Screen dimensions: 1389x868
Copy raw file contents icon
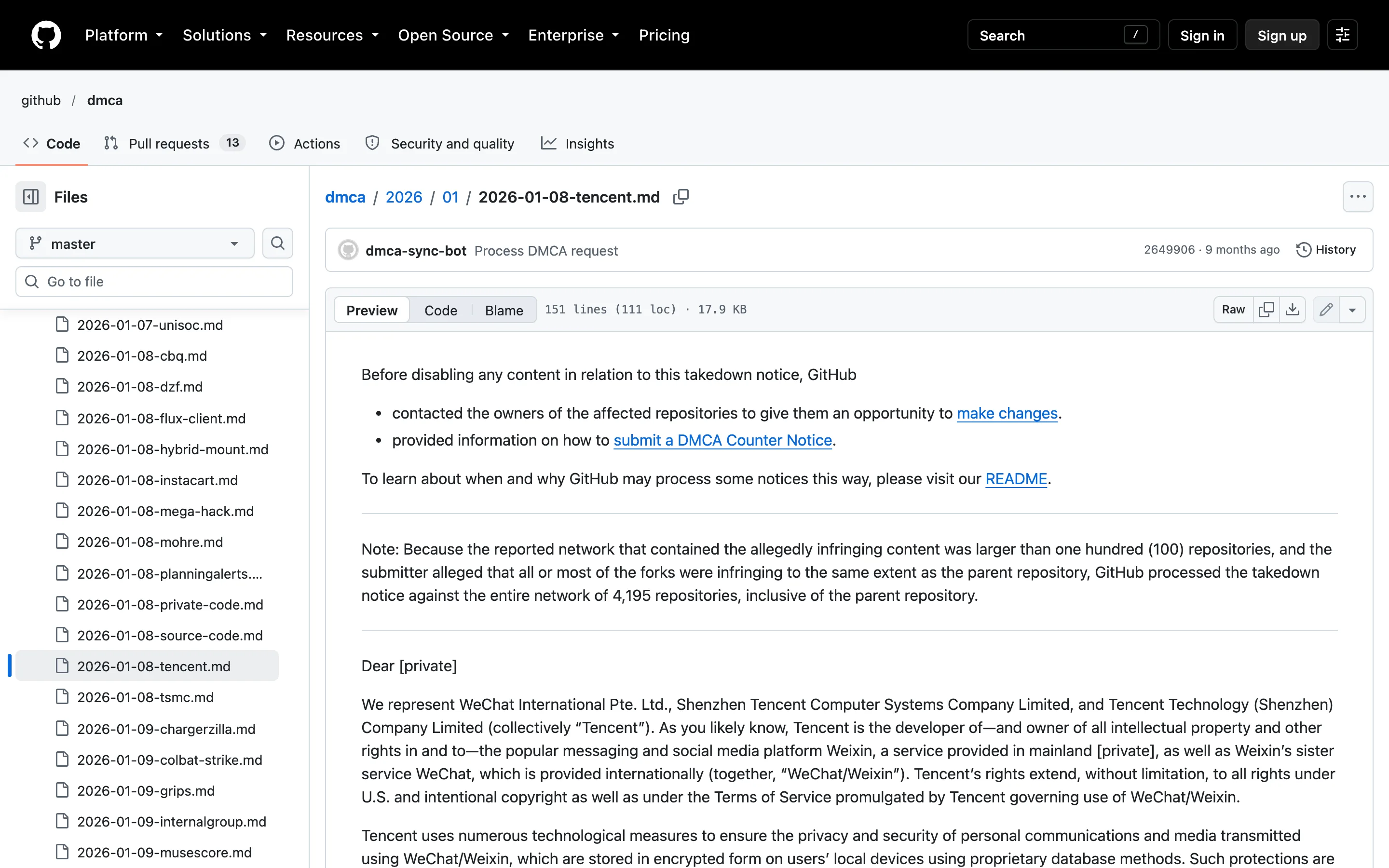1266,310
